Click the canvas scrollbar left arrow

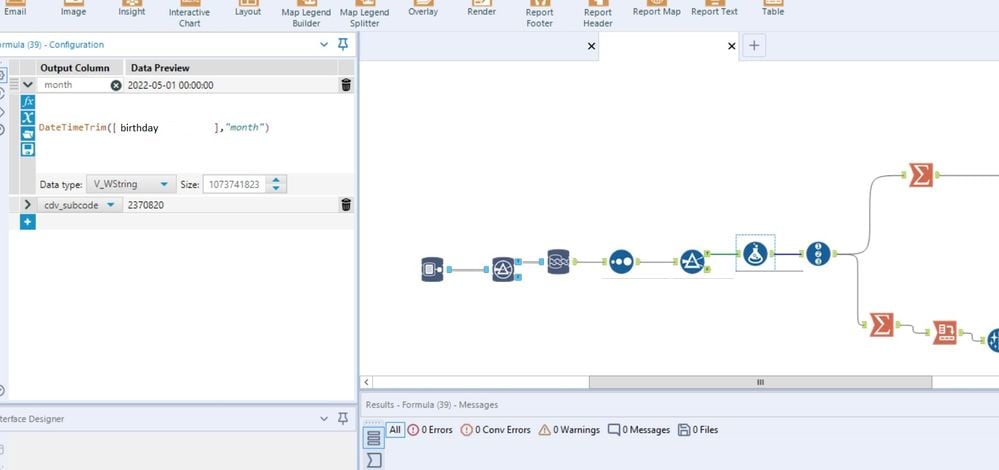pyautogui.click(x=366, y=382)
